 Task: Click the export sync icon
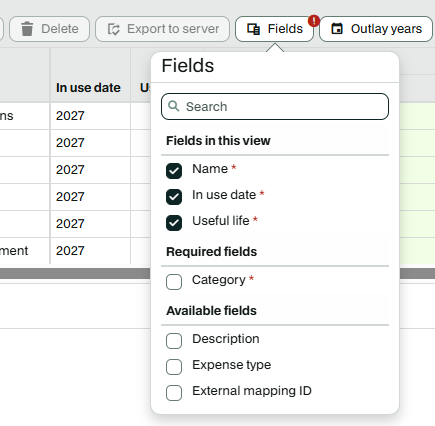tap(113, 29)
